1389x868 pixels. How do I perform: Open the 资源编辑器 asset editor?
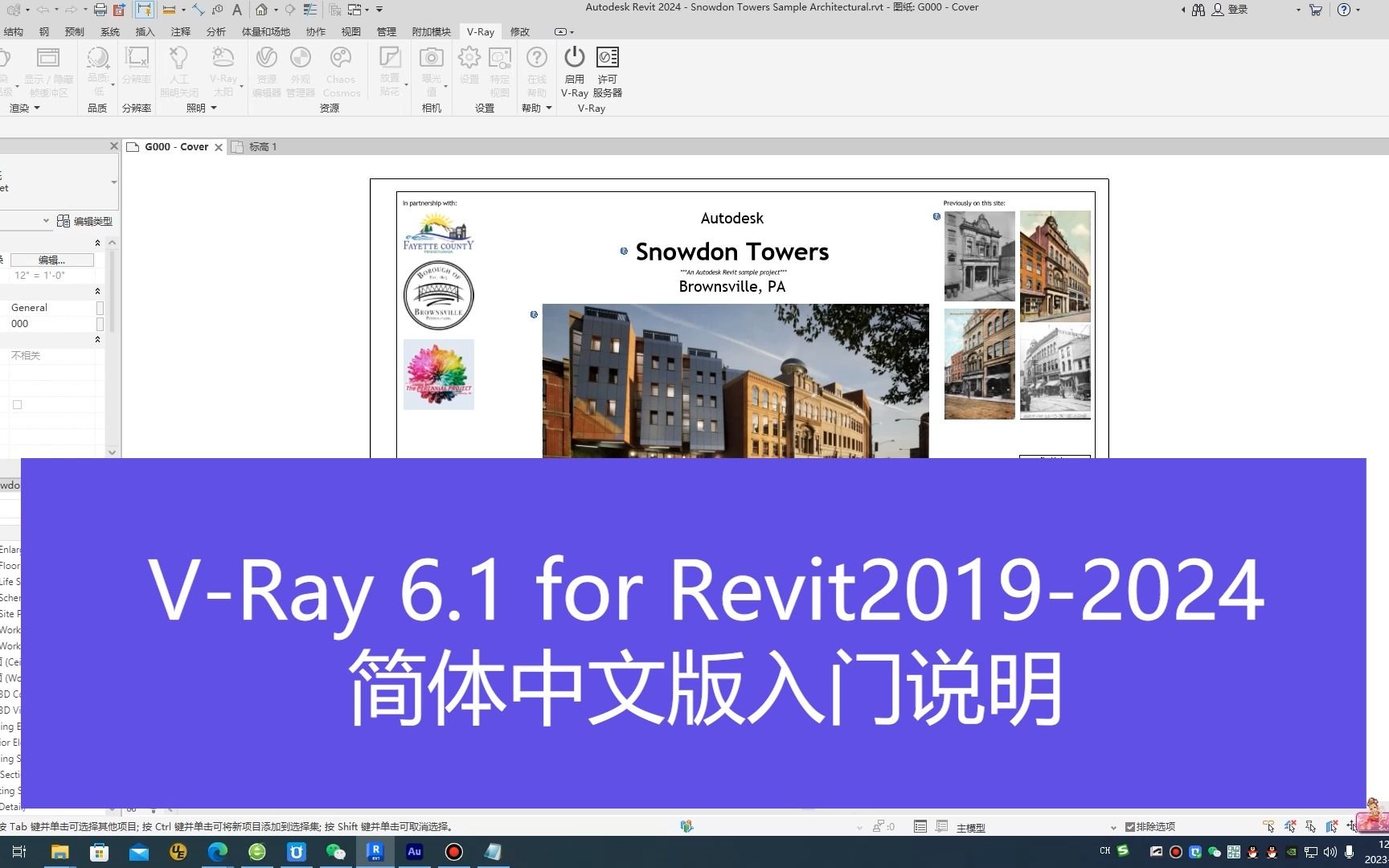click(x=266, y=57)
